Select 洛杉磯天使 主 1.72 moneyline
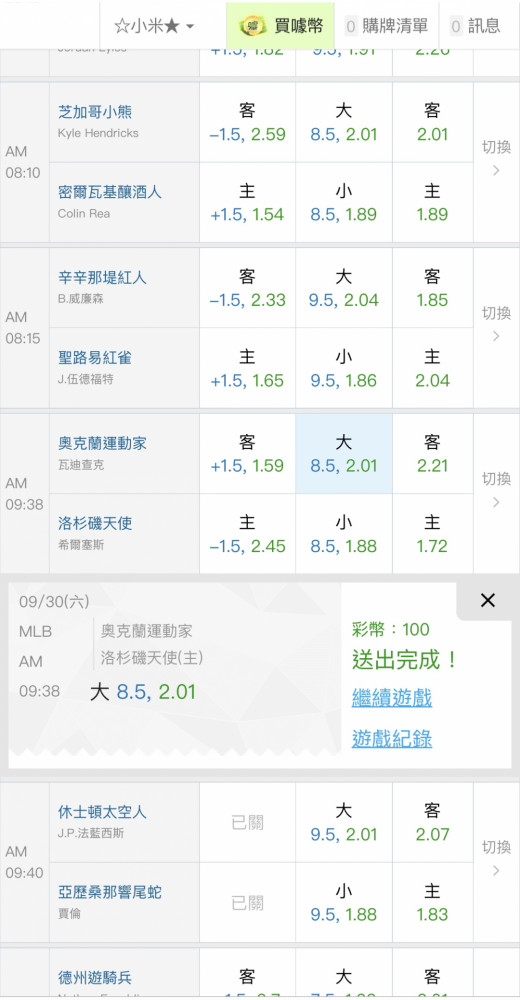Screen dimensions: 520x1000 coord(433,534)
